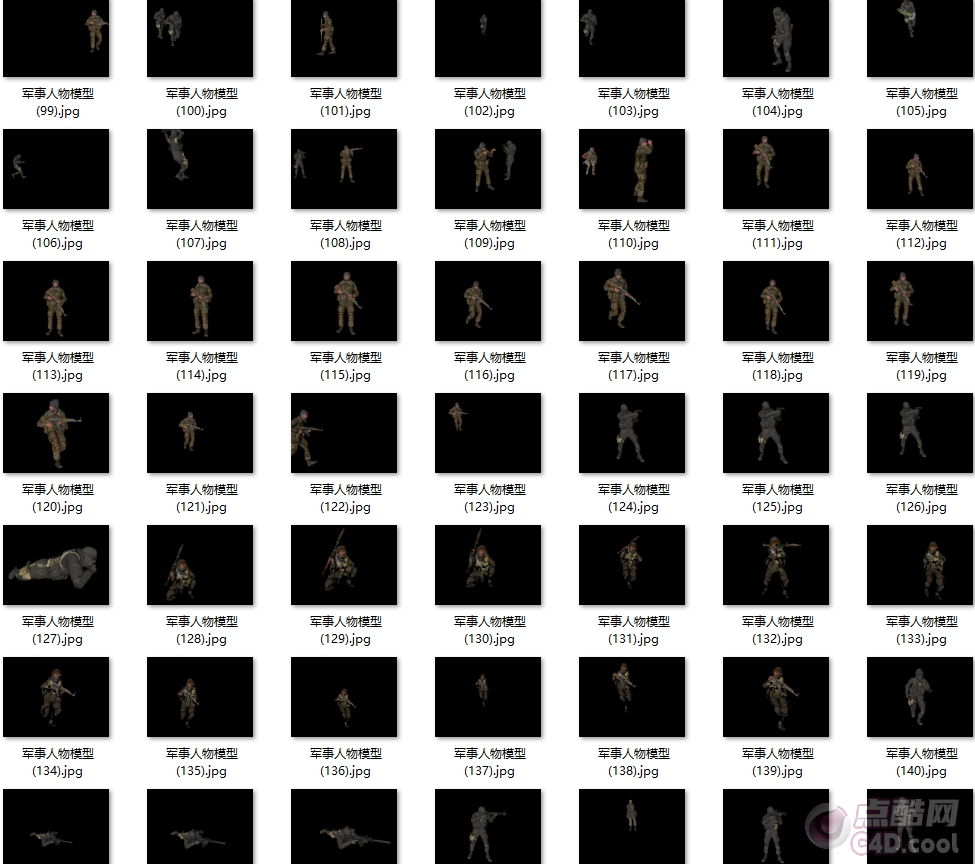The image size is (975, 868).
Task: Select thumbnail of 军事人物模型 (116).jpg
Action: [x=488, y=301]
